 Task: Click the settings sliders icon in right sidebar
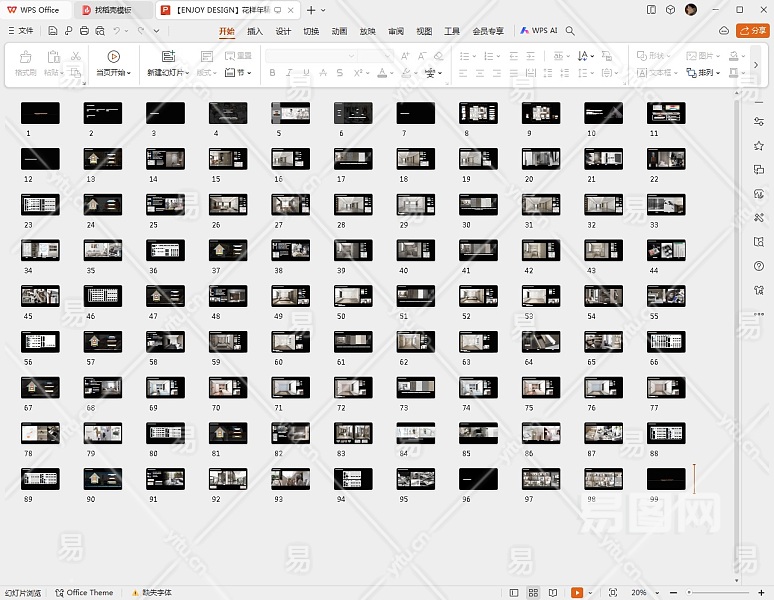pos(759,121)
